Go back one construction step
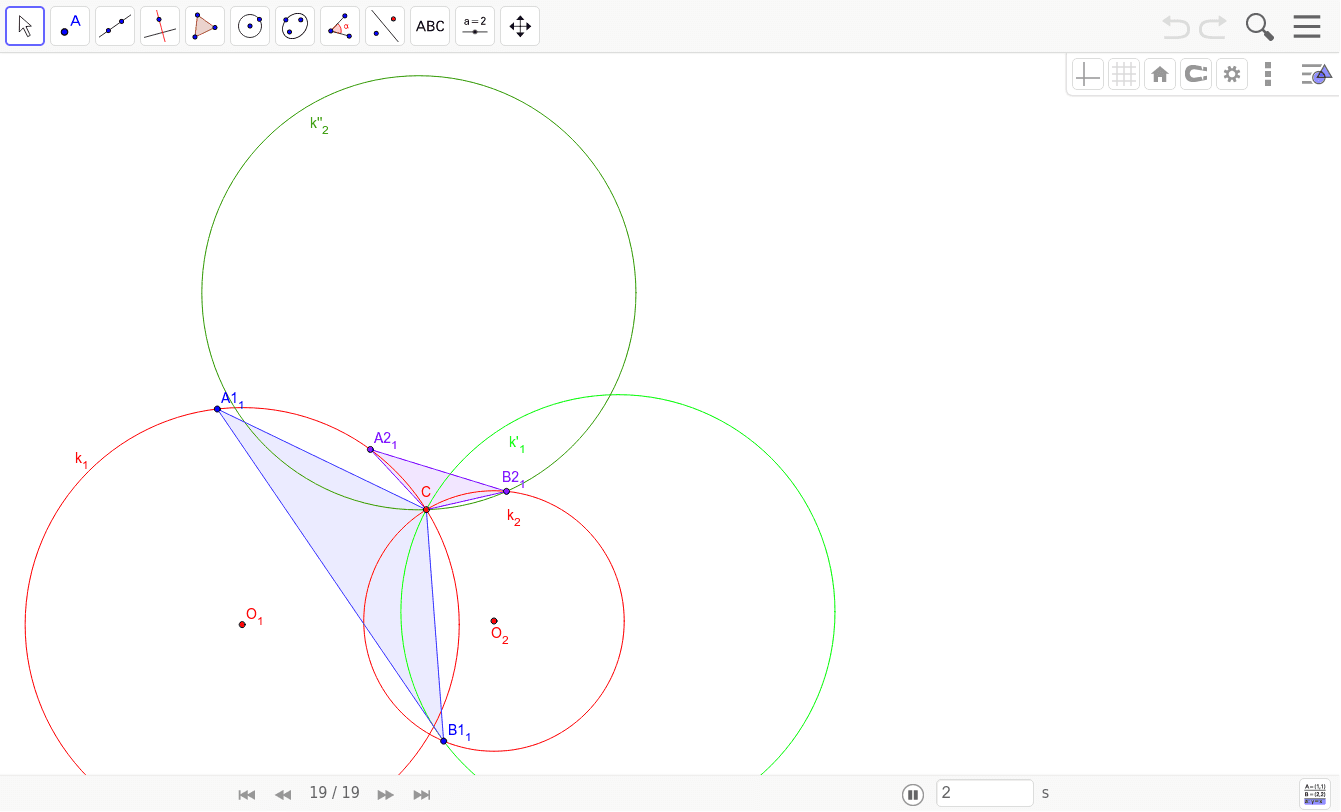The width and height of the screenshot is (1341, 812). coord(283,795)
